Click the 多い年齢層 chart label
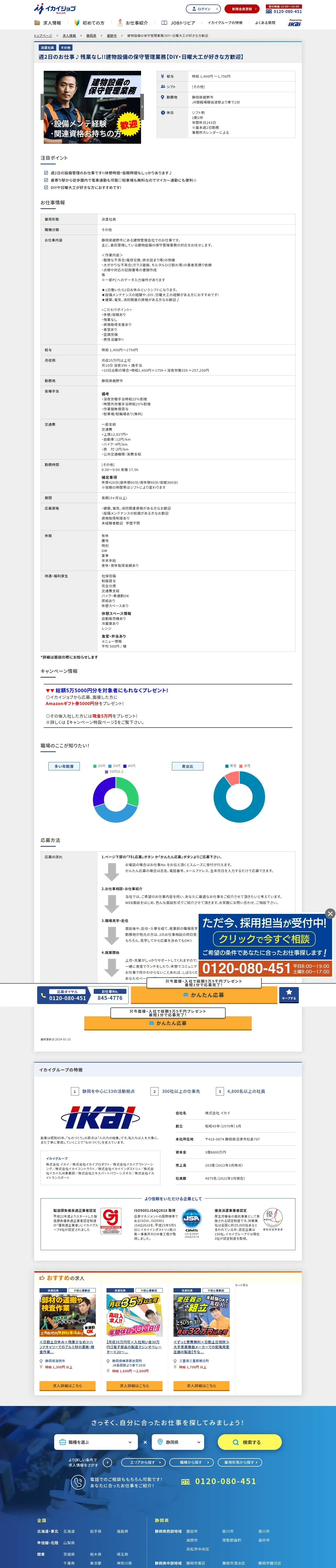The height and width of the screenshot is (1568, 336). tap(64, 766)
